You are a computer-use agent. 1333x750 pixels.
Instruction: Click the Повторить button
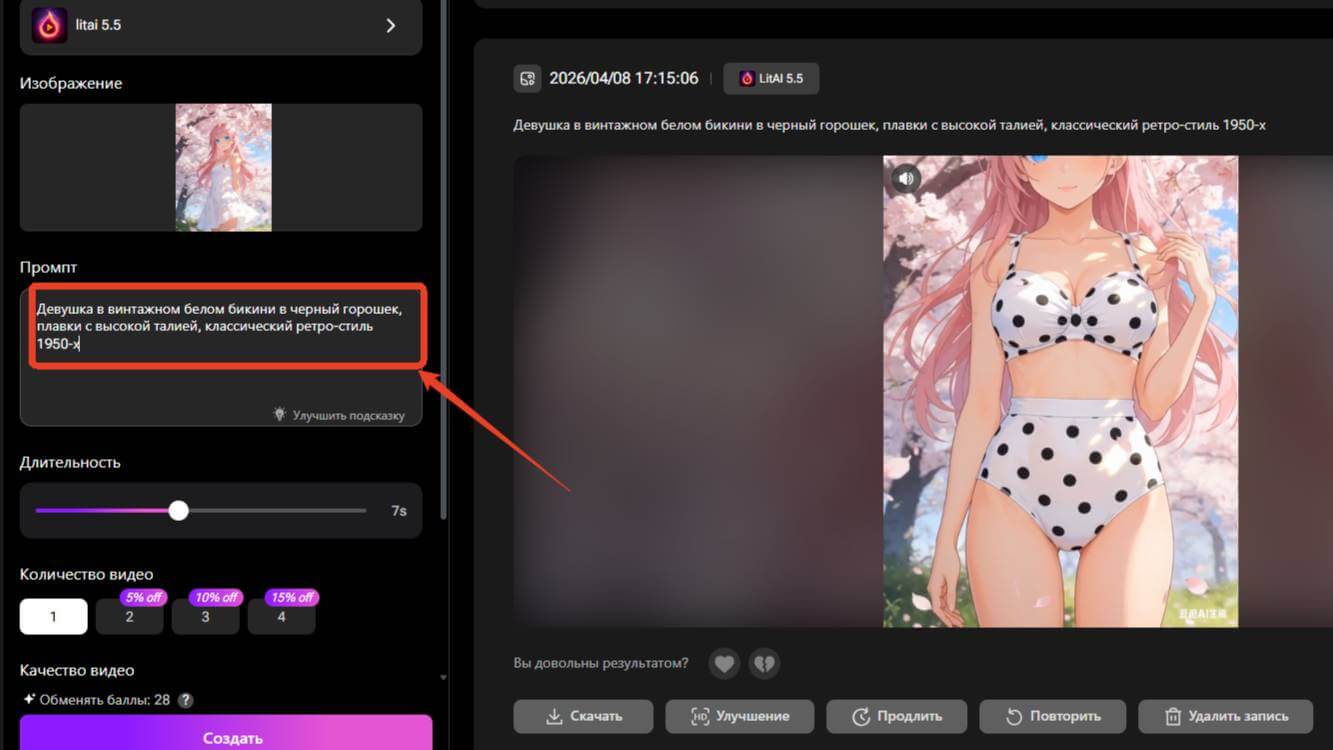click(1052, 716)
